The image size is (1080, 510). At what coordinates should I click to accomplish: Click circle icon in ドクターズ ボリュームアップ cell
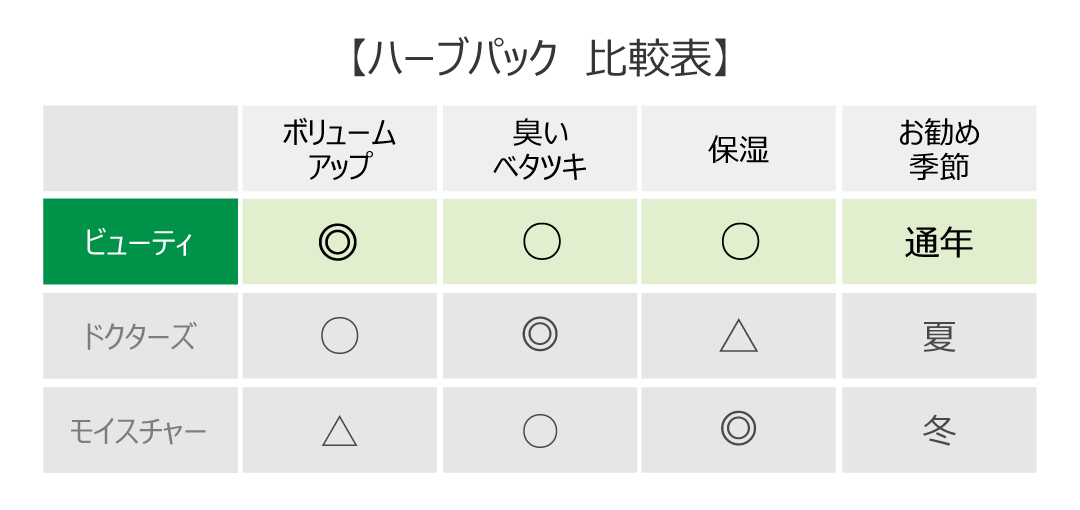(x=339, y=336)
